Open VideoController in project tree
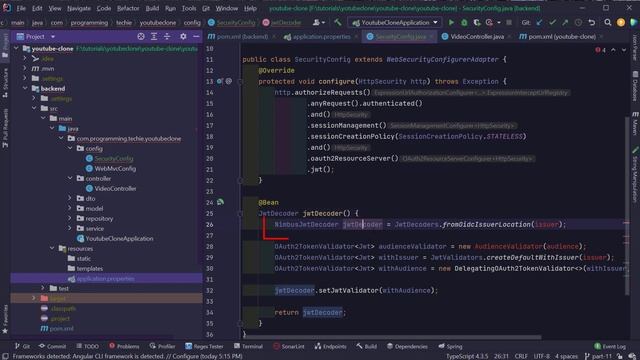 coord(115,188)
